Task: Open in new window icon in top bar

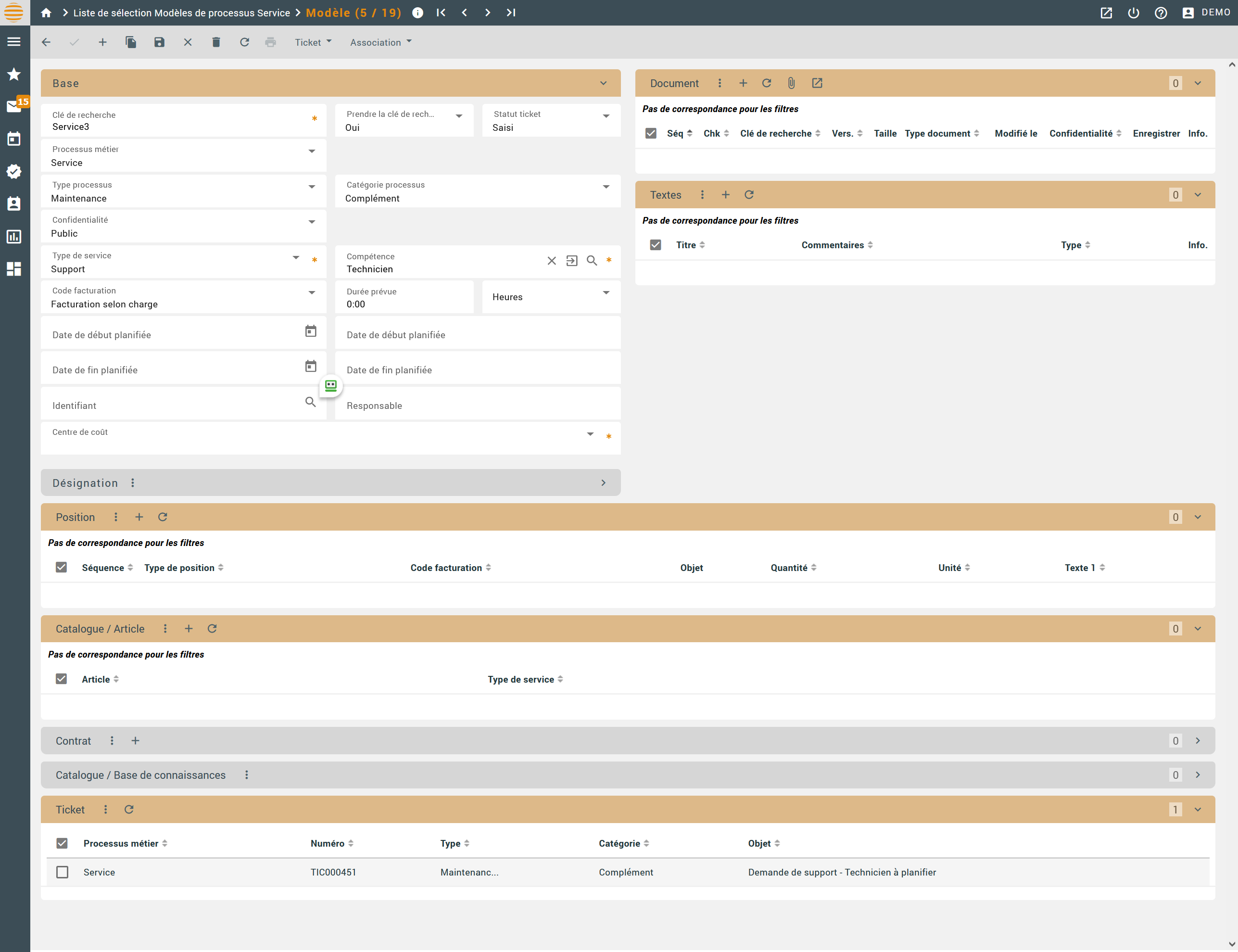Action: (1106, 13)
